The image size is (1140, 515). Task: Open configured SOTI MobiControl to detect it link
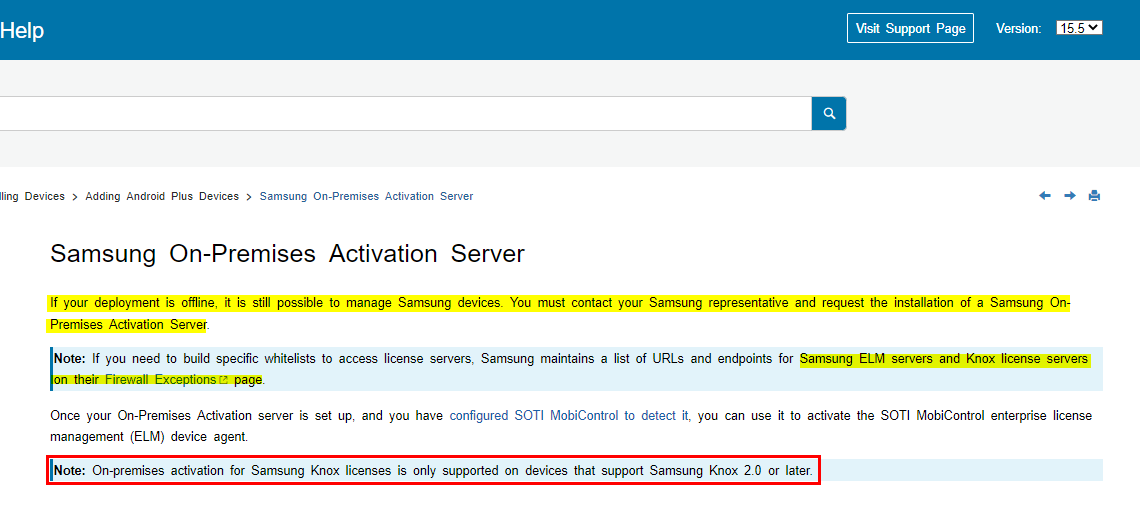tap(569, 415)
